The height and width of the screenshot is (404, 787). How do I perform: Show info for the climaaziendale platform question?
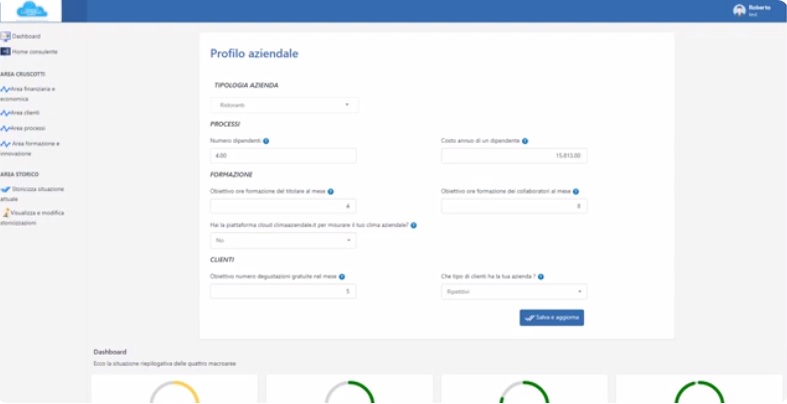click(414, 225)
